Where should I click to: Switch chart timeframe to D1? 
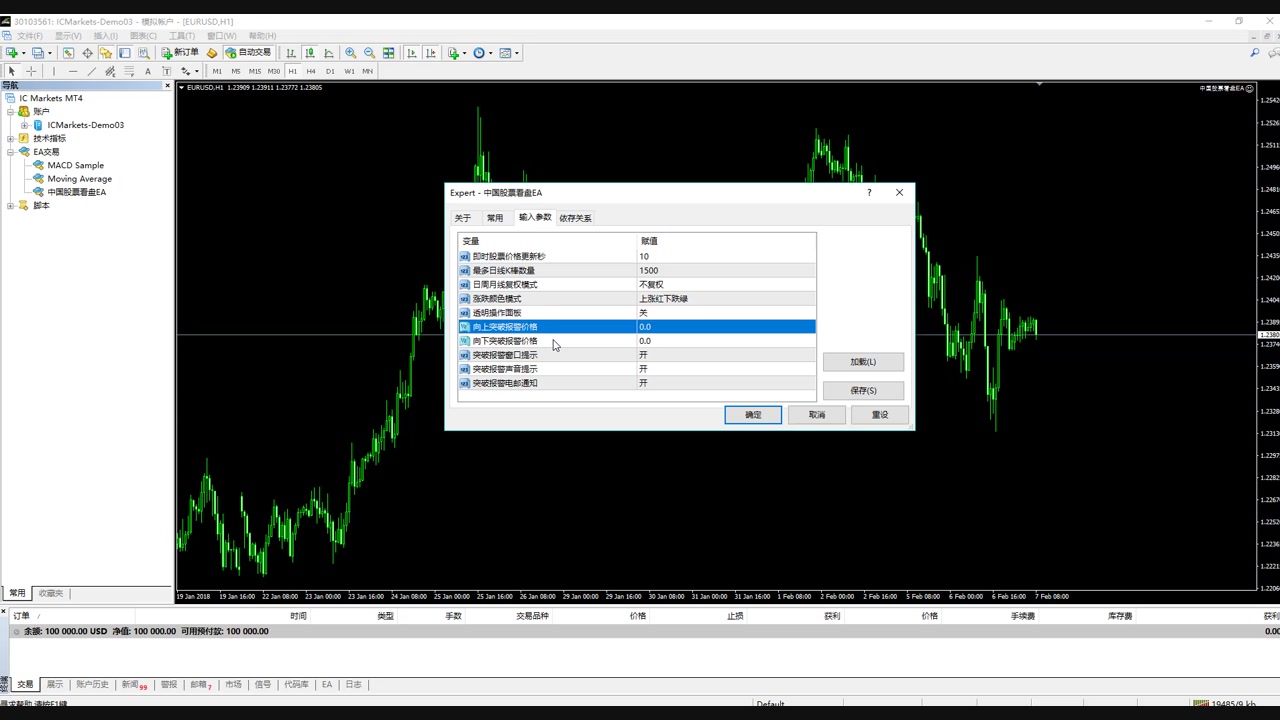(x=330, y=71)
